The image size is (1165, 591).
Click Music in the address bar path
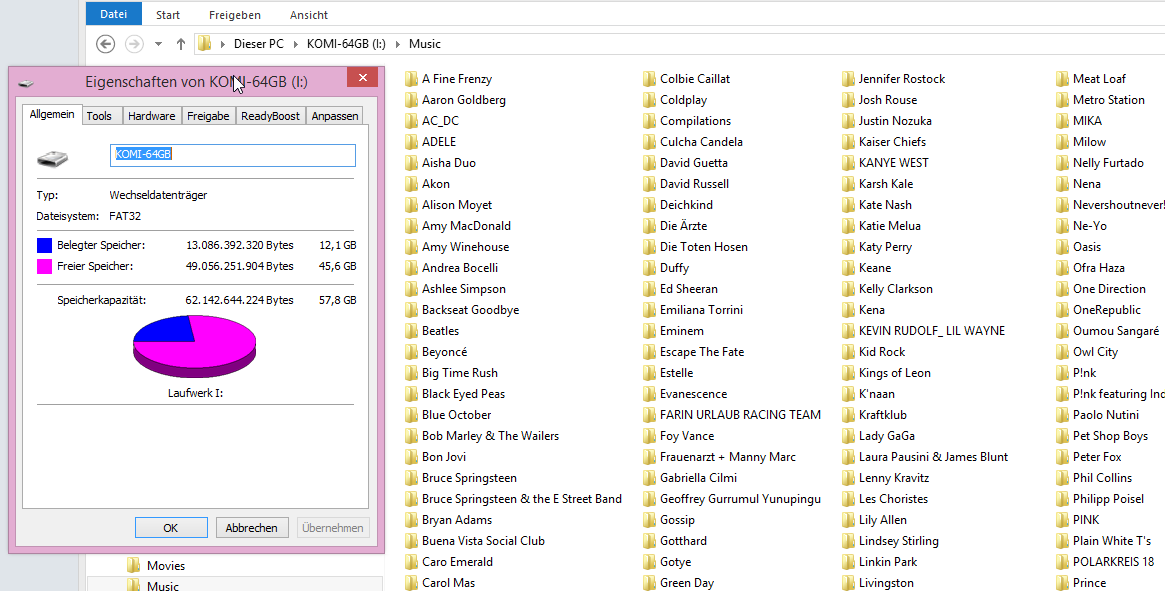coord(425,44)
